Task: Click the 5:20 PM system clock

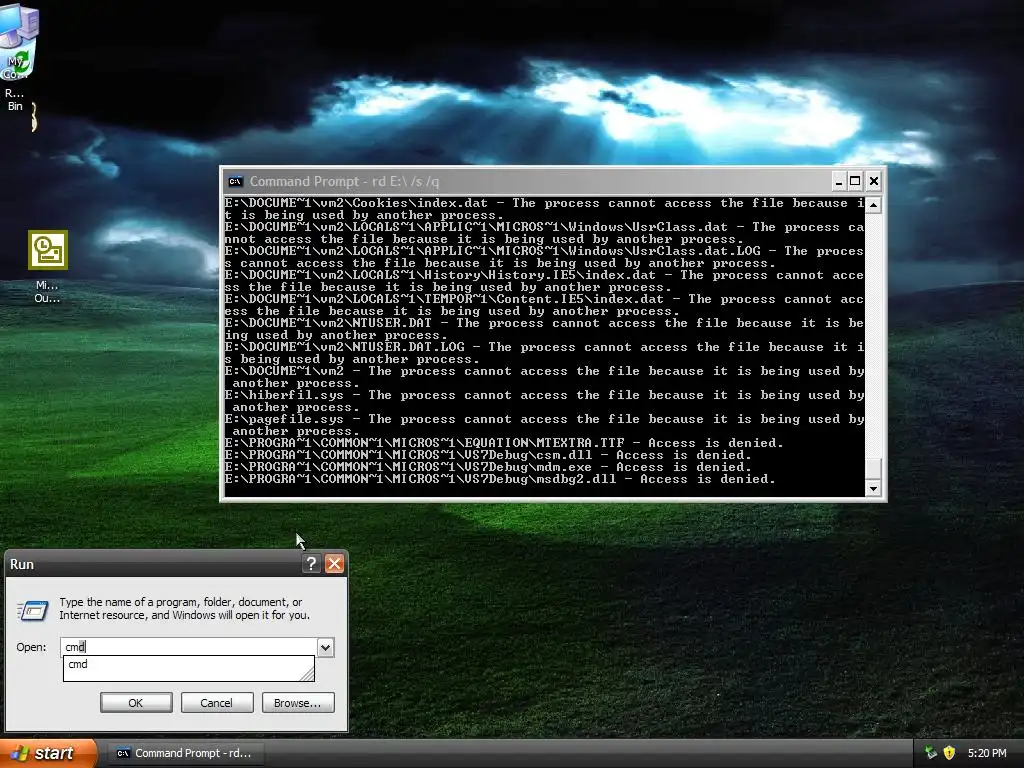Action: [x=987, y=753]
